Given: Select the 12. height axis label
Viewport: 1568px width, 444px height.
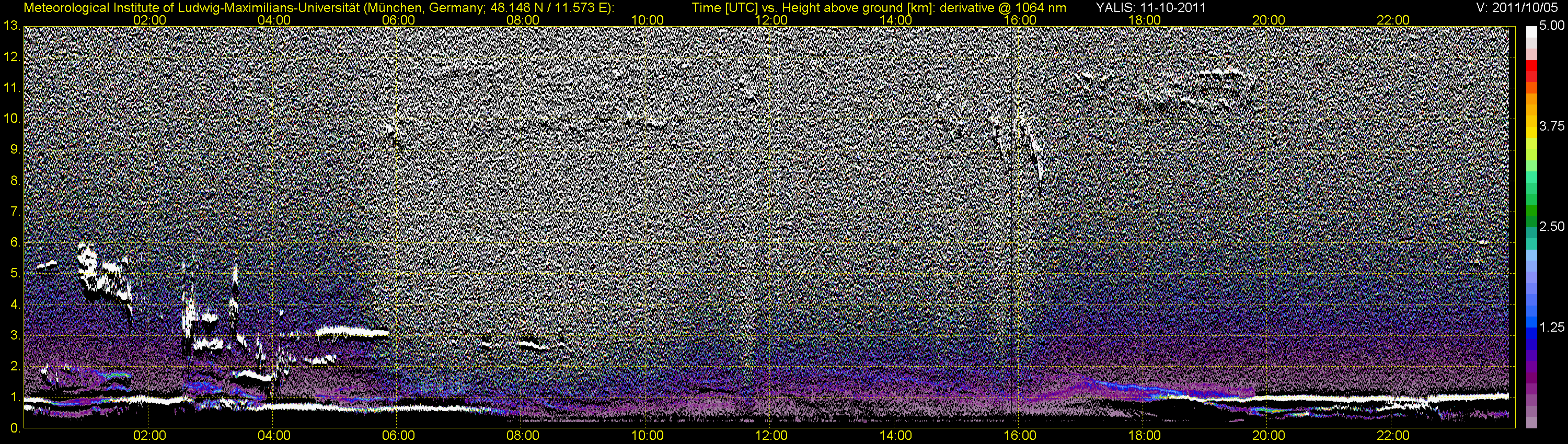Looking at the screenshot, I should coord(11,57).
